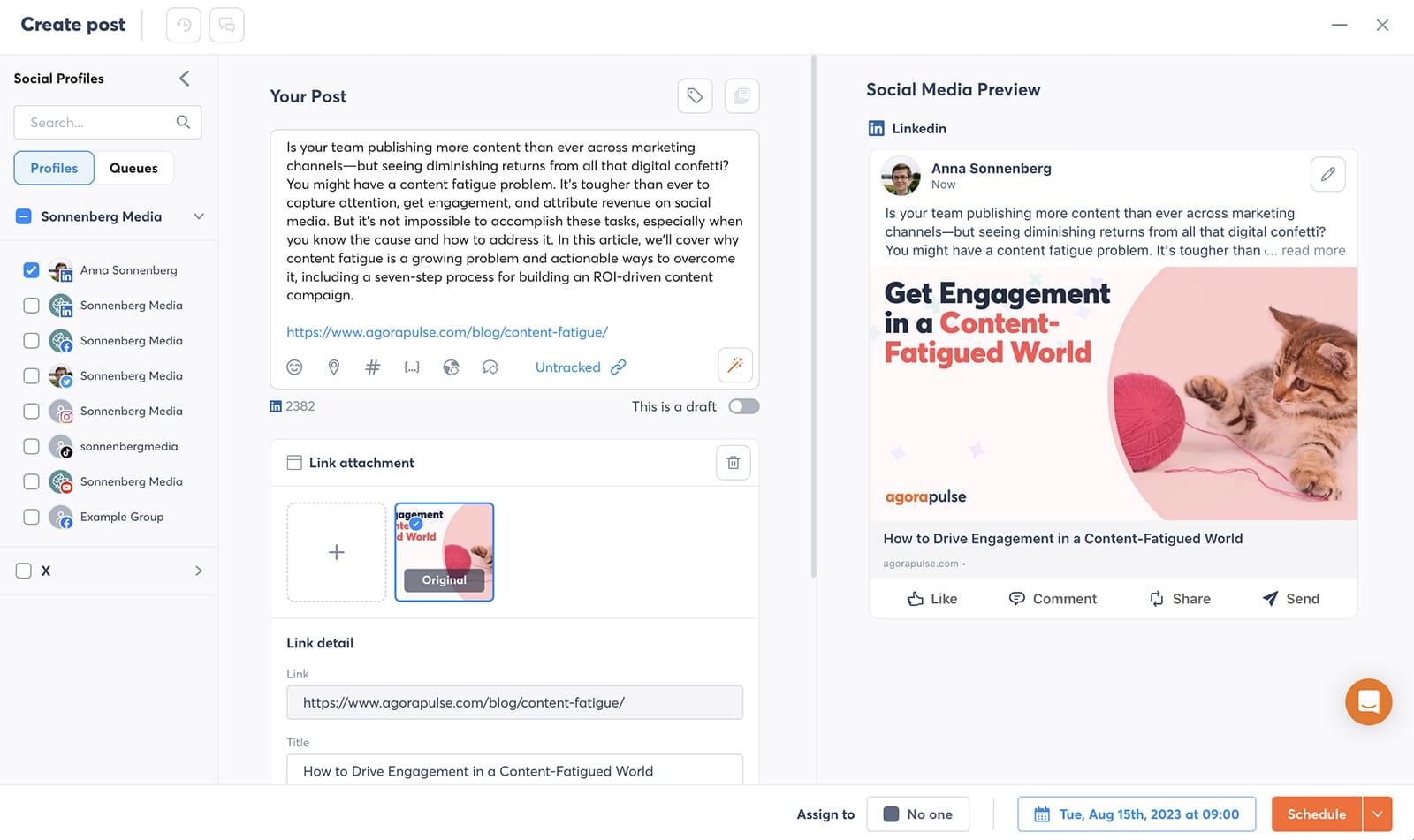Viewport: 1414px width, 840px height.
Task: Add a location with the pin icon
Action: click(333, 367)
